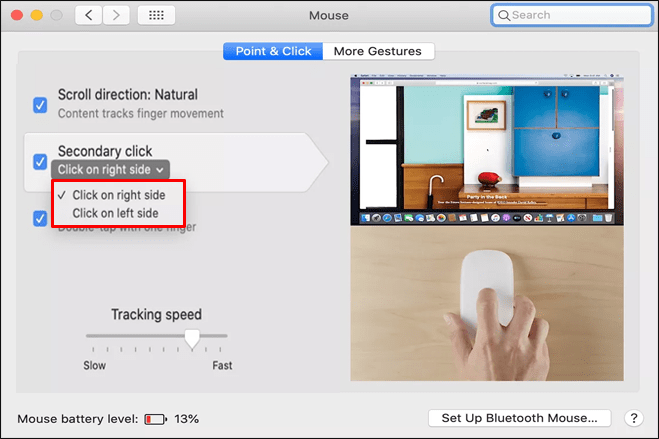The width and height of the screenshot is (659, 439).
Task: Show all preferences grid icon
Action: pyautogui.click(x=156, y=16)
